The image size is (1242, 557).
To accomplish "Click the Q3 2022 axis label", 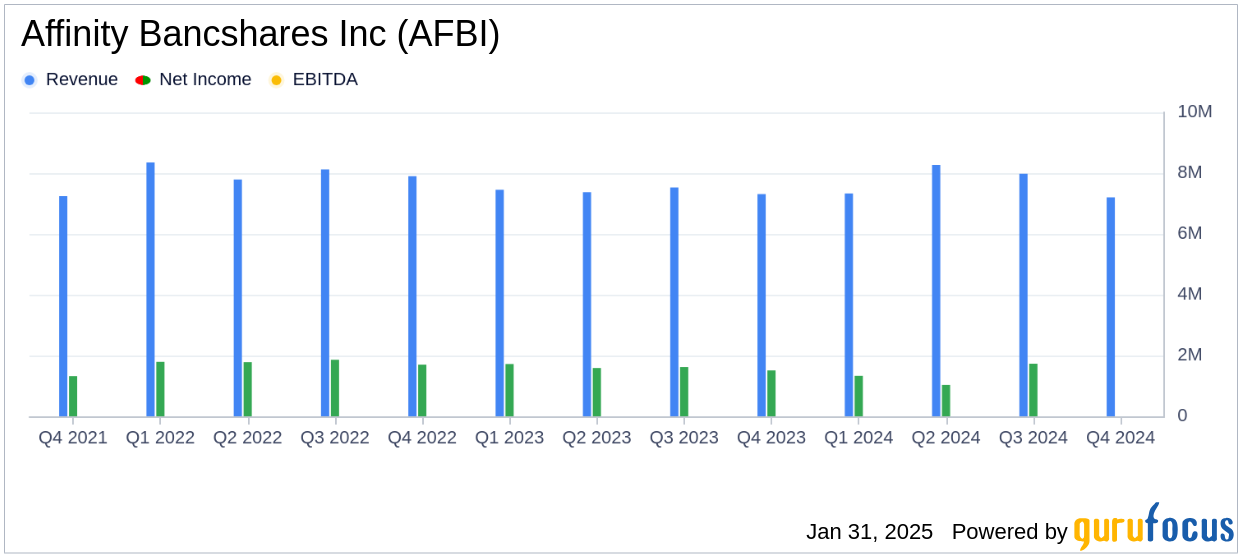I will 335,438.
